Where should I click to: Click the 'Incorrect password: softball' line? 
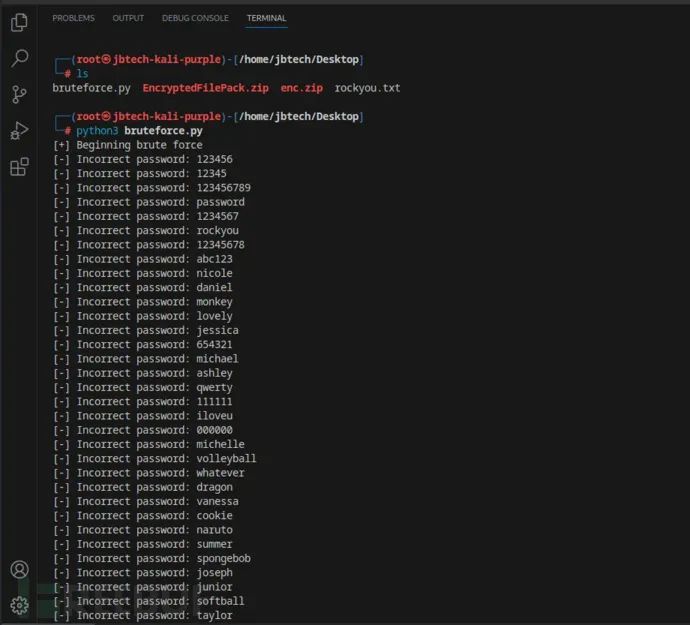pyautogui.click(x=149, y=601)
